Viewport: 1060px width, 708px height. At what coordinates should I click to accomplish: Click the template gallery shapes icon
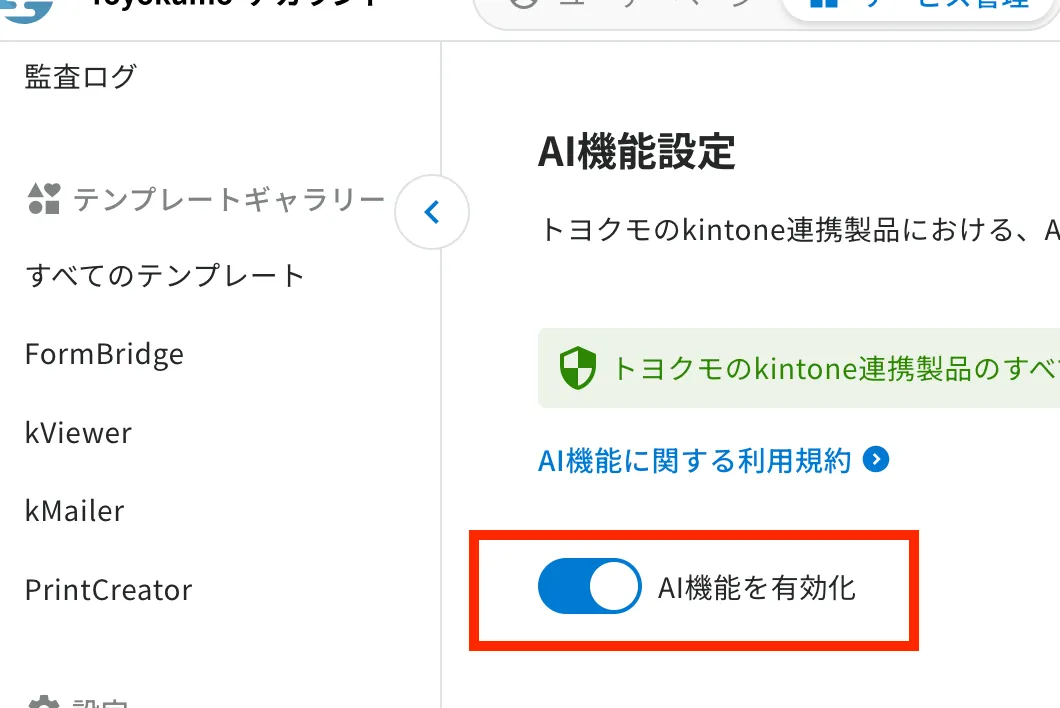coord(44,199)
